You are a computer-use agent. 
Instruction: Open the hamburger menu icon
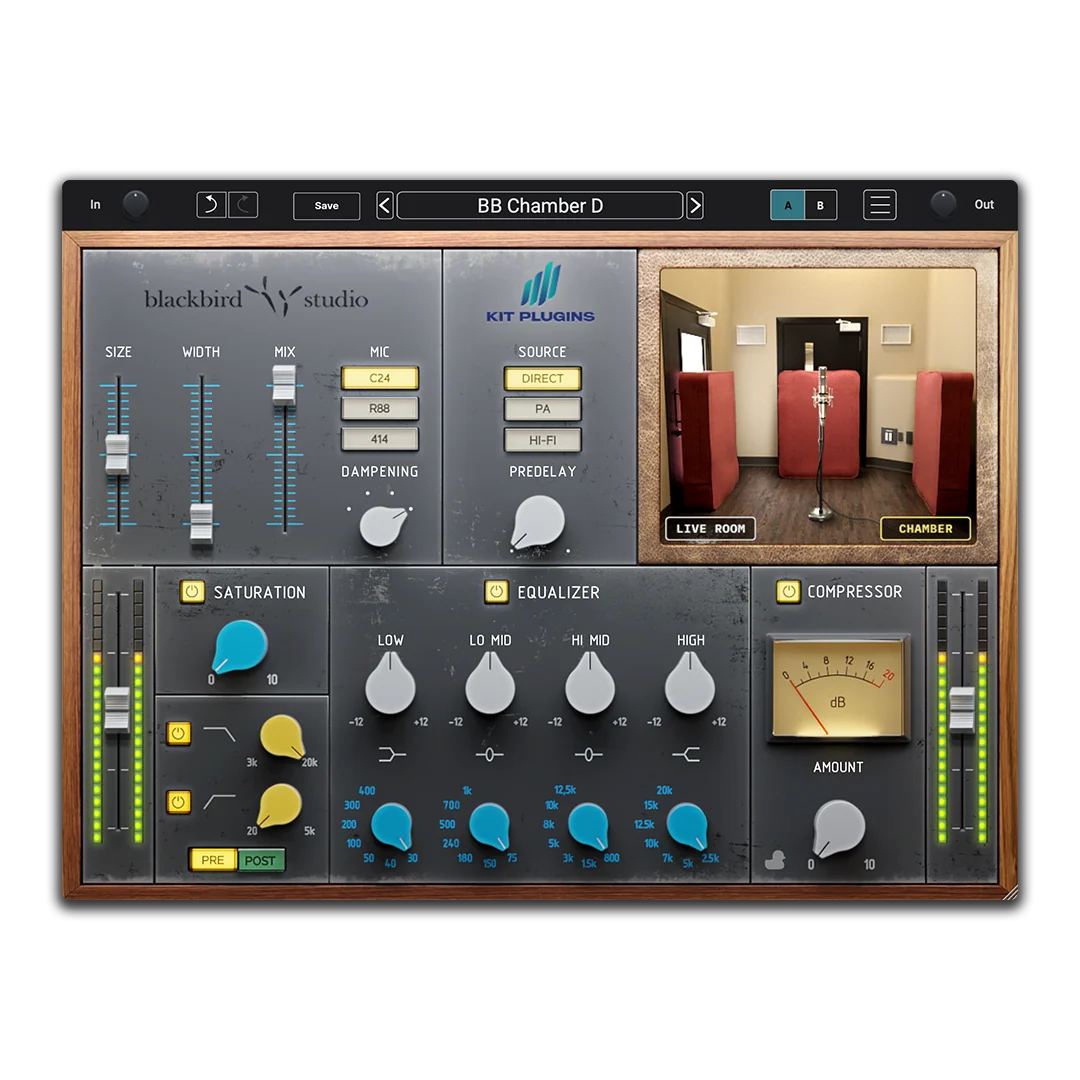[x=880, y=205]
